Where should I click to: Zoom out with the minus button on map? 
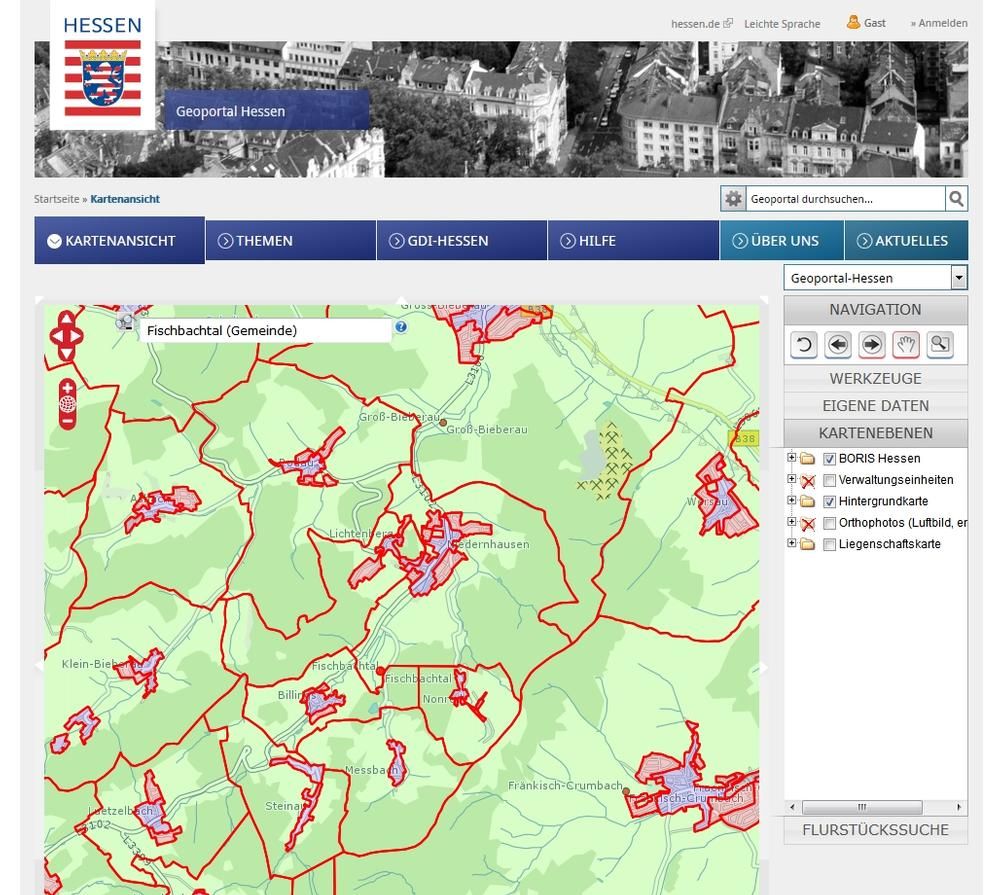[67, 421]
